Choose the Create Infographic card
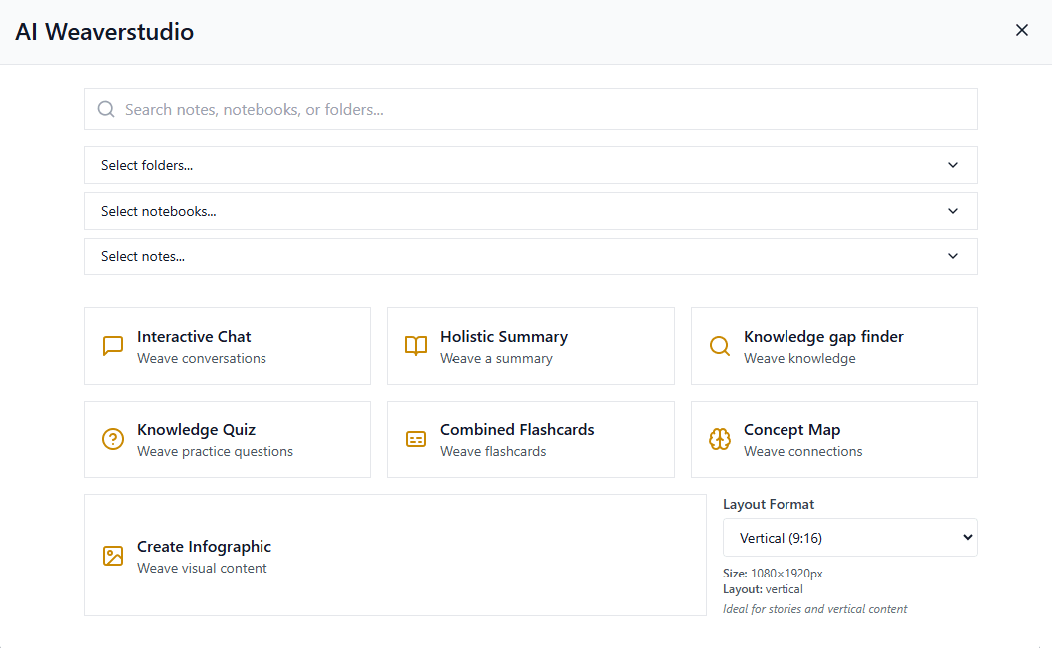The width and height of the screenshot is (1052, 660). (x=395, y=555)
